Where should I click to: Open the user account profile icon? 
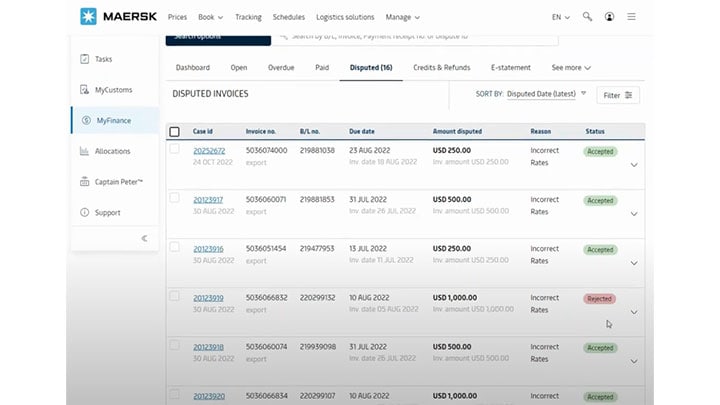coord(609,17)
